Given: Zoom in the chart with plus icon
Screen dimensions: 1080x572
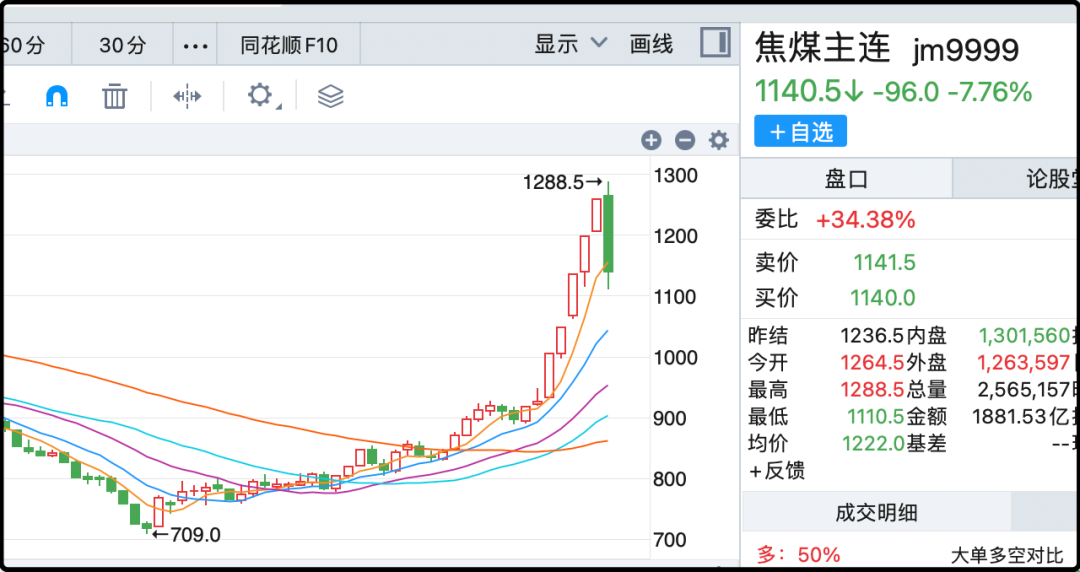Looking at the screenshot, I should pyautogui.click(x=651, y=141).
